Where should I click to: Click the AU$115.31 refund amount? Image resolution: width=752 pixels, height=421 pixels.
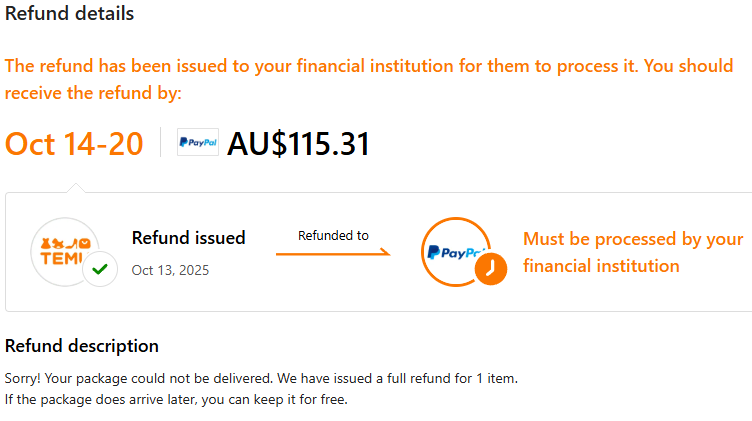pos(298,144)
